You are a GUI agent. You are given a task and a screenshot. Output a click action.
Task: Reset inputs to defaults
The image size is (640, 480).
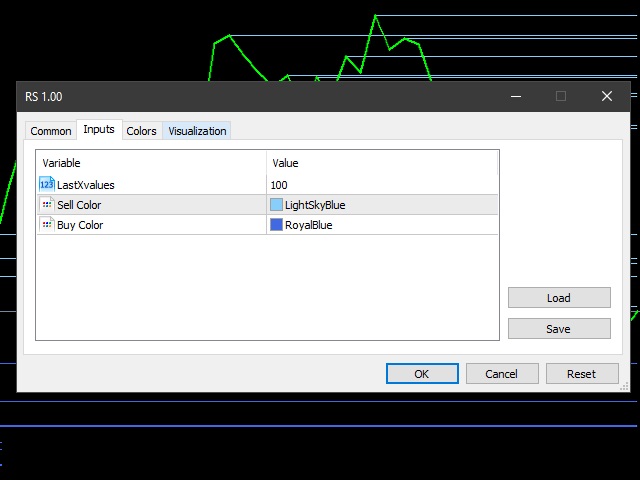tap(582, 373)
